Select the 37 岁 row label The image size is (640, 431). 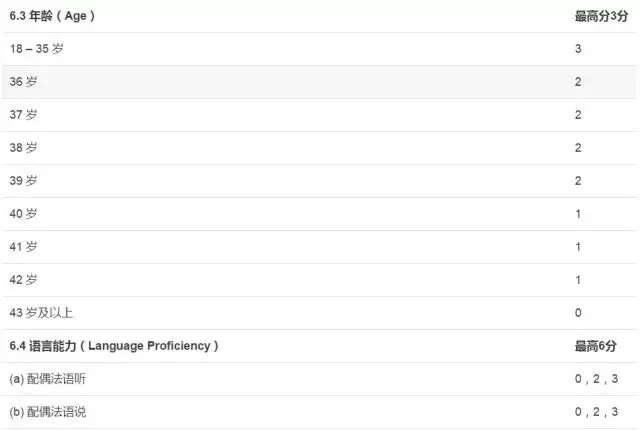[x=23, y=115]
